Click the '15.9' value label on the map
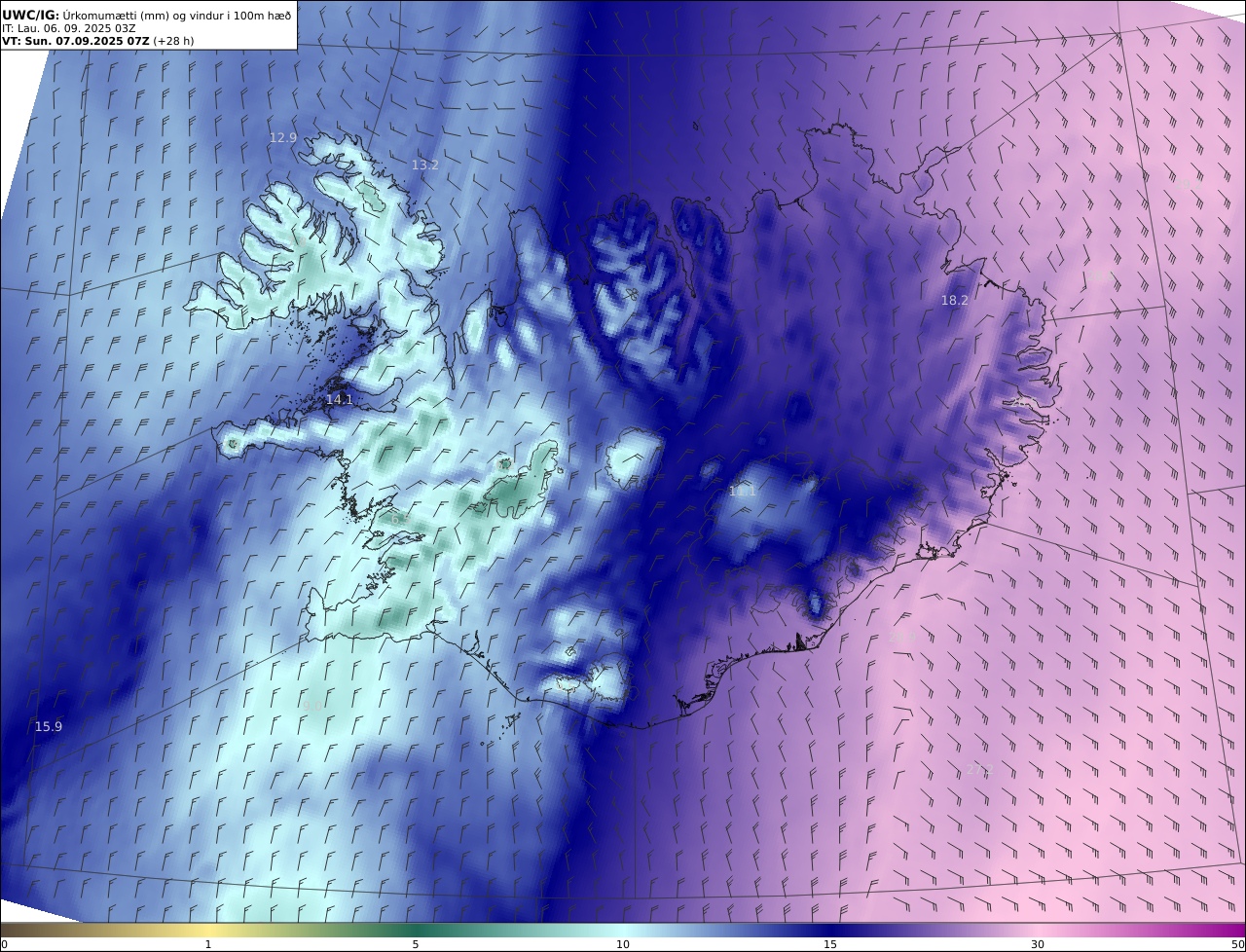The width and height of the screenshot is (1246, 952). 49,727
